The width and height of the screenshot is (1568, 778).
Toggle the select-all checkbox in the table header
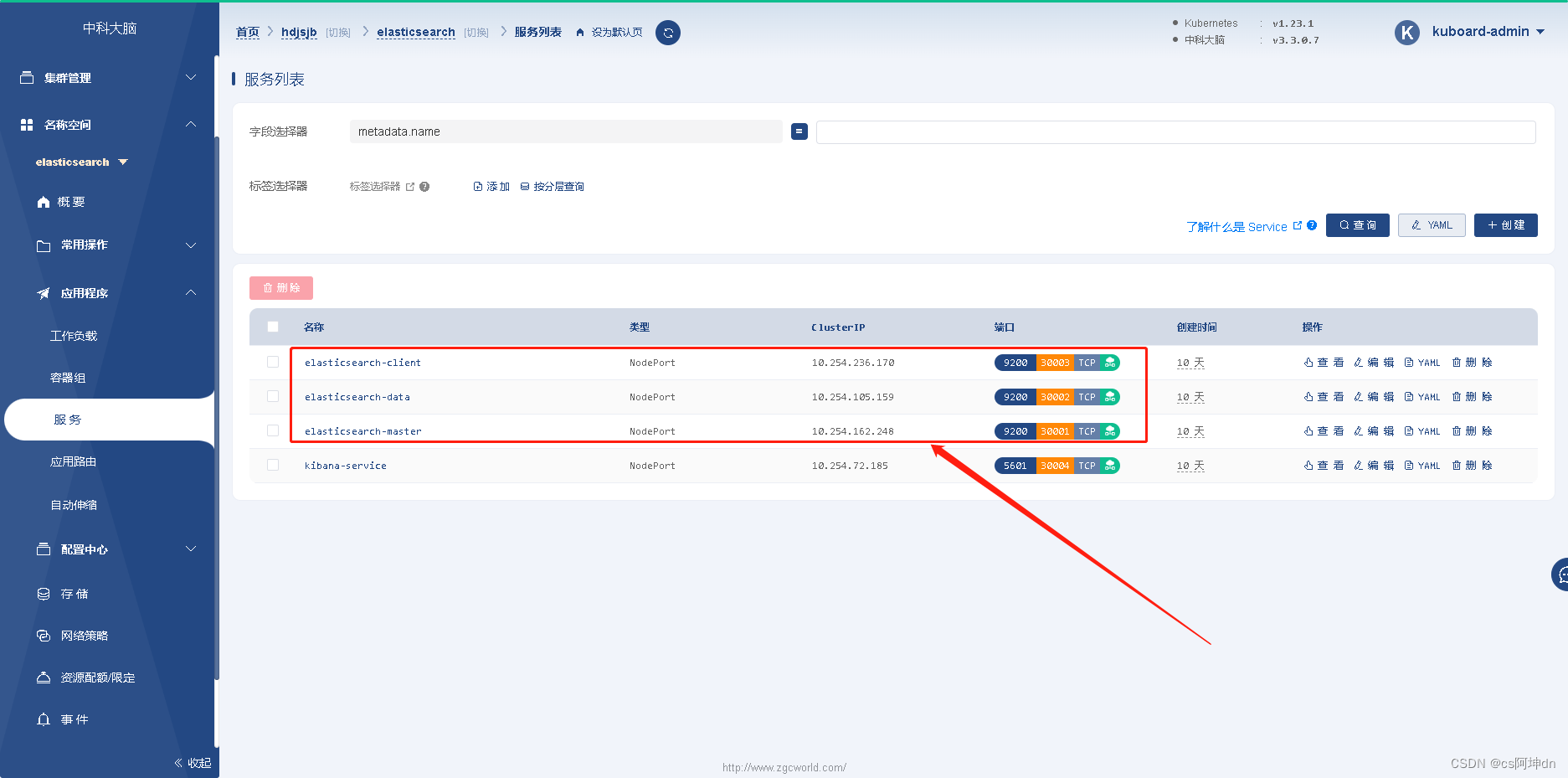tap(273, 327)
